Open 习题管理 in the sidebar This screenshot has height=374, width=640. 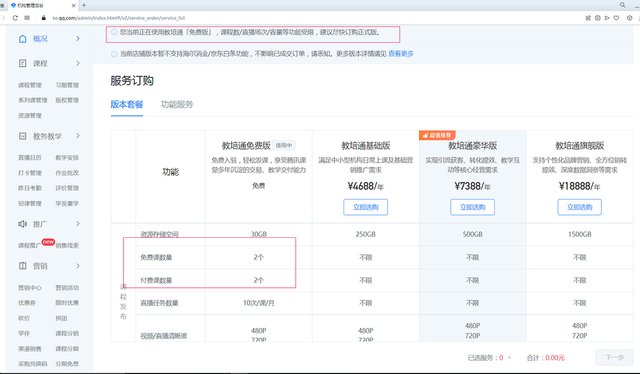coord(67,85)
